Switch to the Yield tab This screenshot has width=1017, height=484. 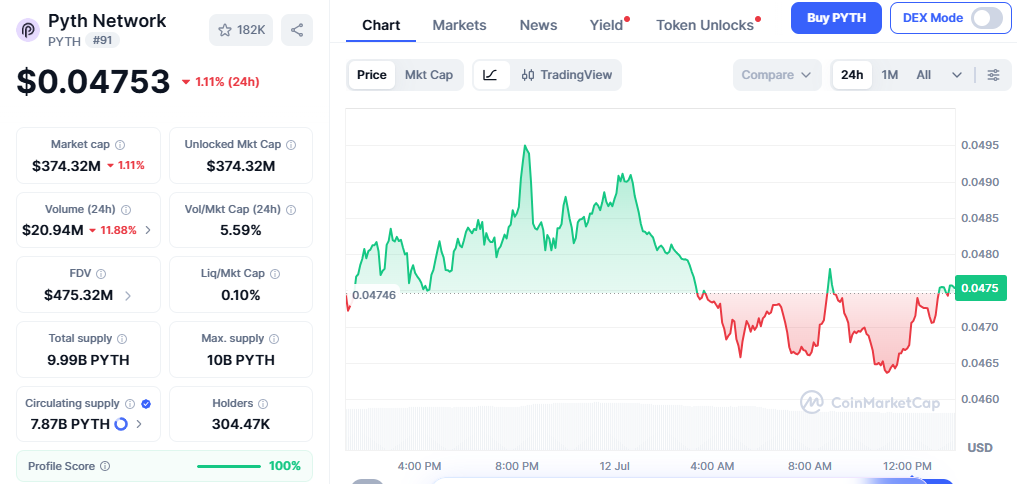[x=606, y=25]
